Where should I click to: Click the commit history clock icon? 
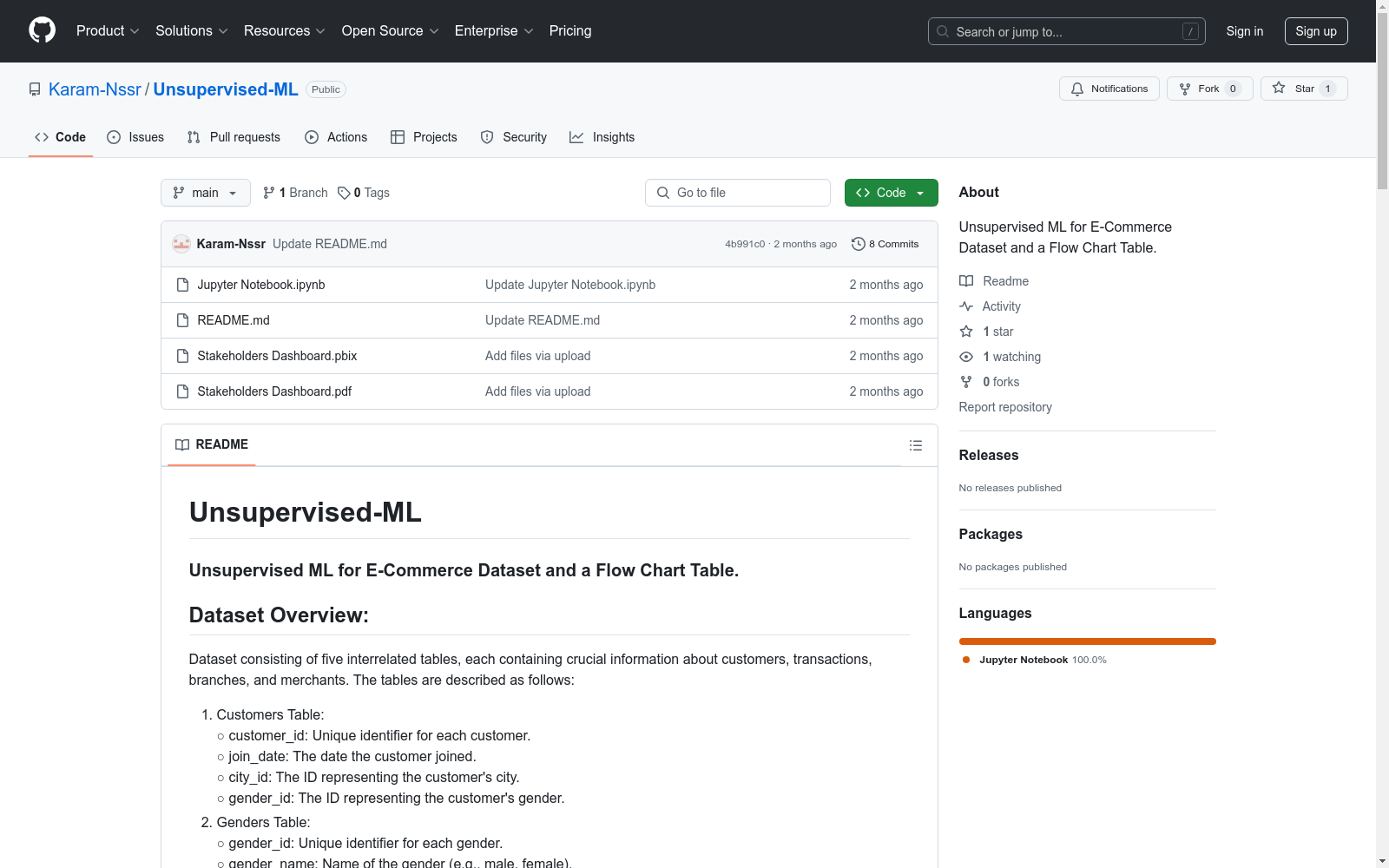858,244
